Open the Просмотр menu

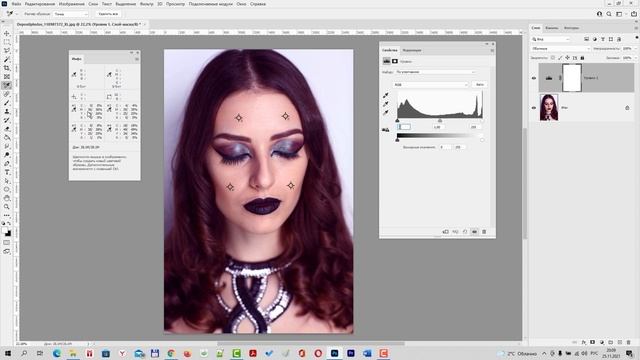(175, 4)
